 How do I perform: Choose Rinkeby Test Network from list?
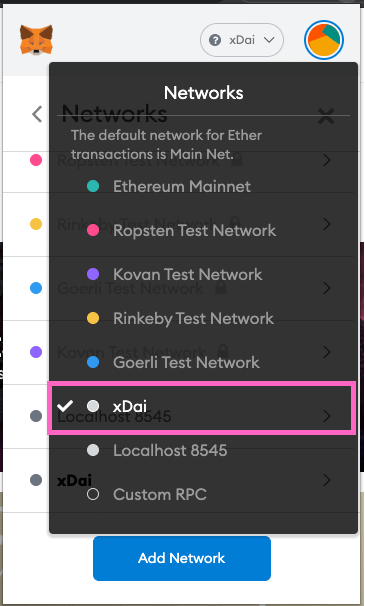(193, 318)
